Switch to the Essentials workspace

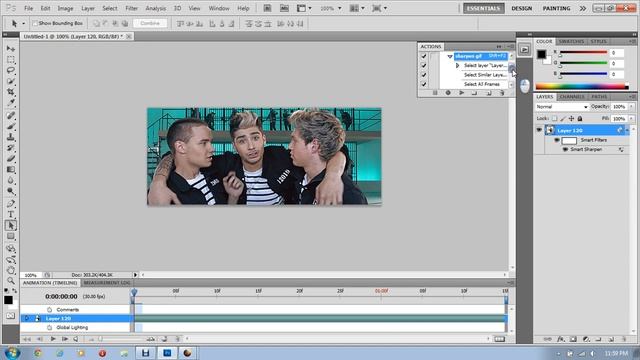click(x=484, y=8)
